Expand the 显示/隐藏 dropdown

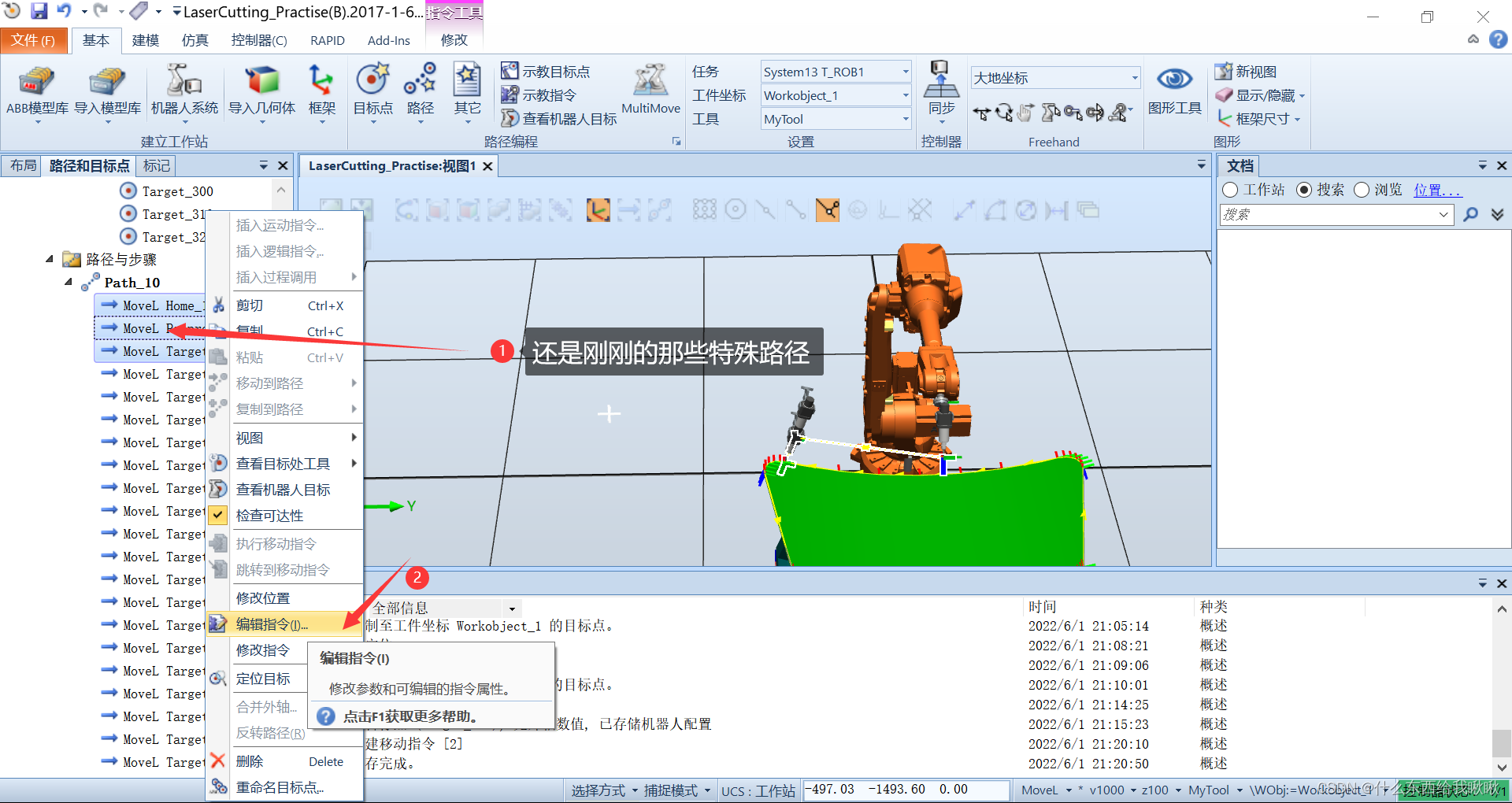tap(1302, 96)
